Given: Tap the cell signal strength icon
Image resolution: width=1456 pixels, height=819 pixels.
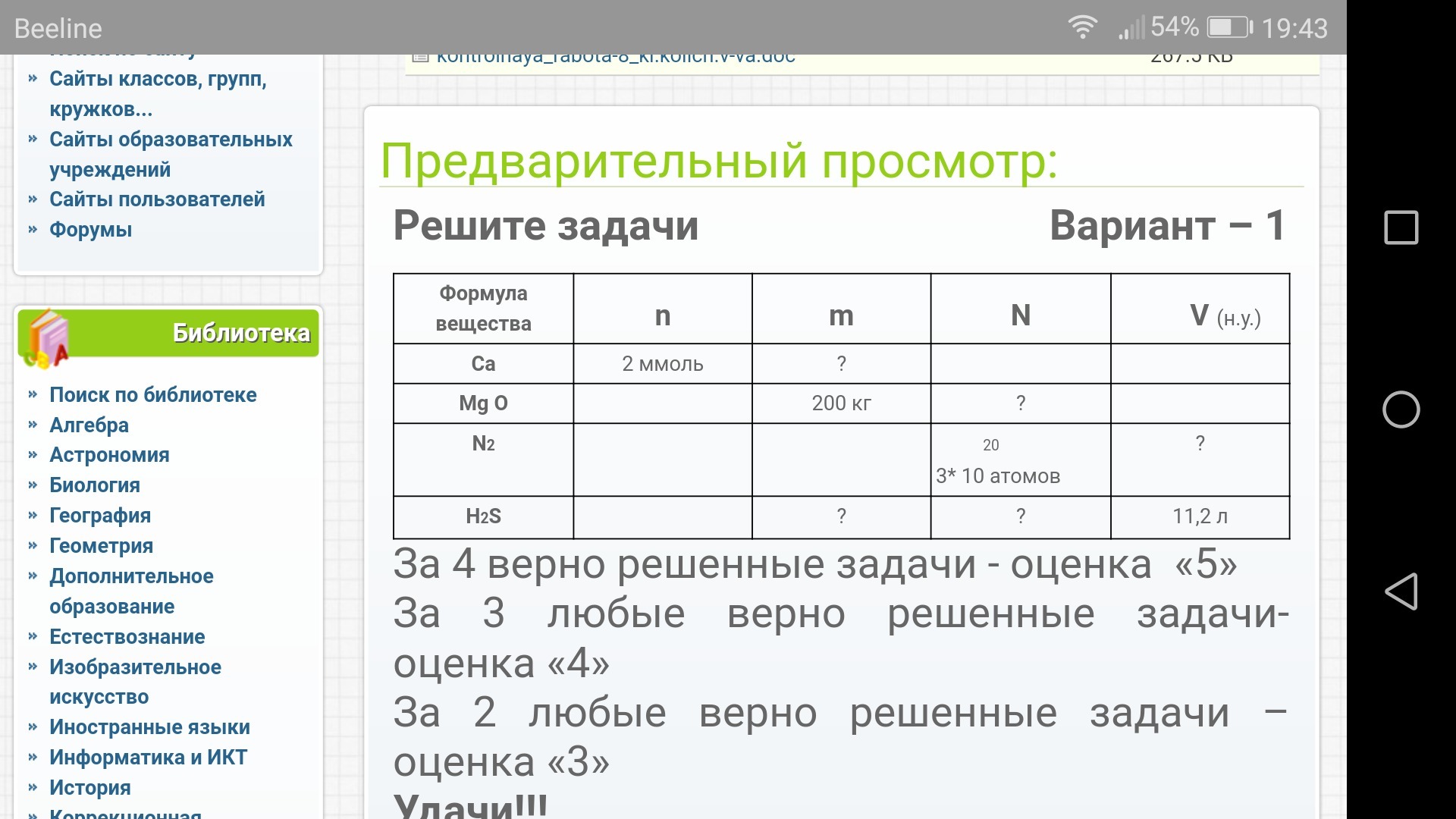Looking at the screenshot, I should click(x=1131, y=29).
